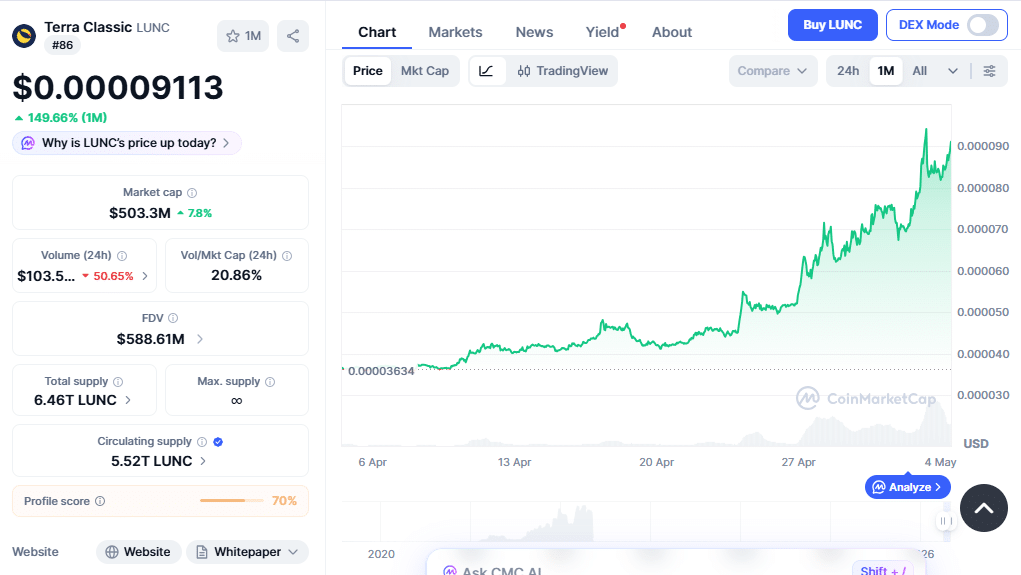Expand Total supply details chevron
Viewport: 1021px width, 575px height.
128,400
